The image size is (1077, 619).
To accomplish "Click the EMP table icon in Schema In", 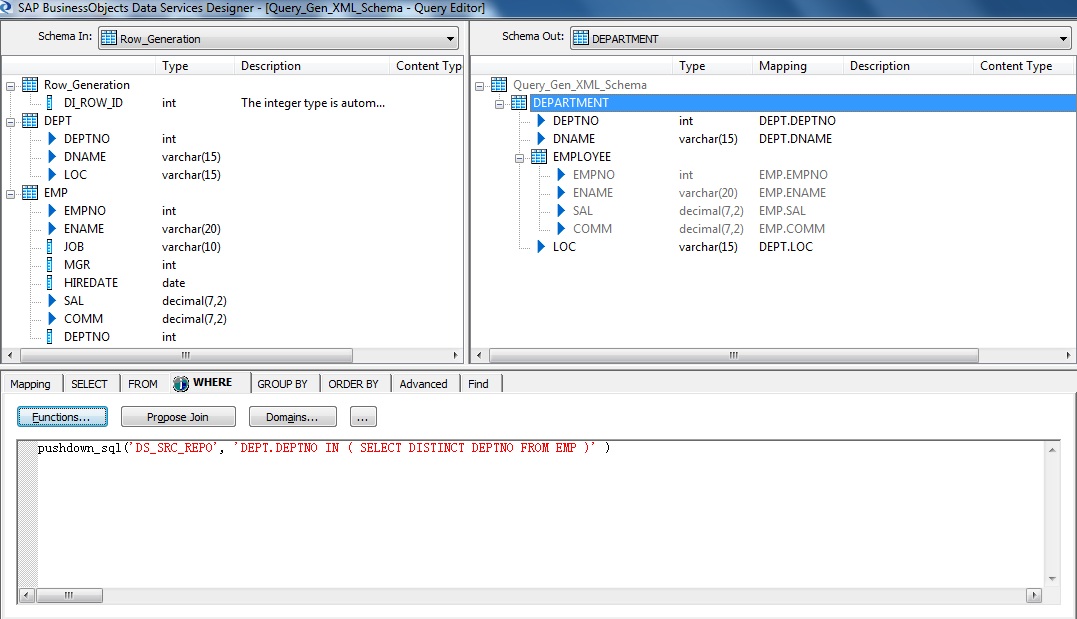I will point(30,192).
